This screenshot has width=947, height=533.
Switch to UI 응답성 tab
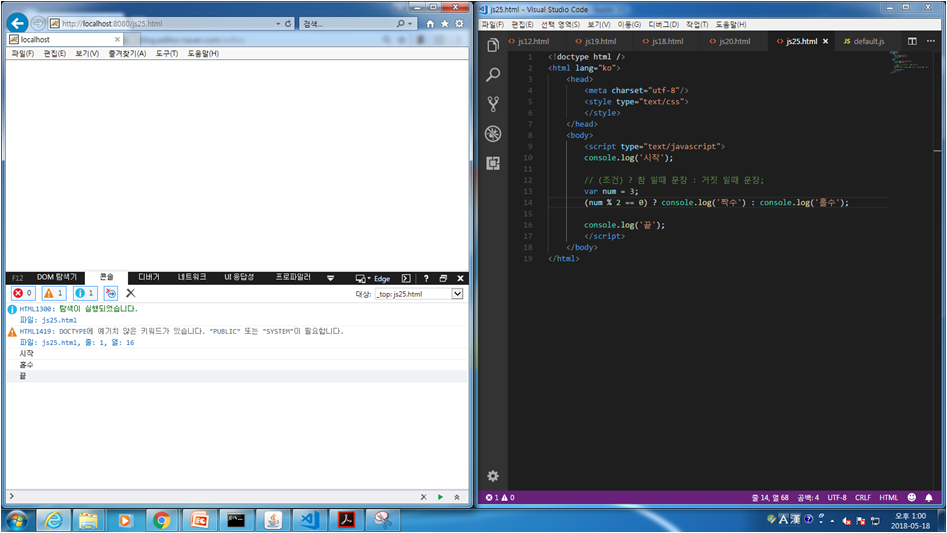click(239, 277)
